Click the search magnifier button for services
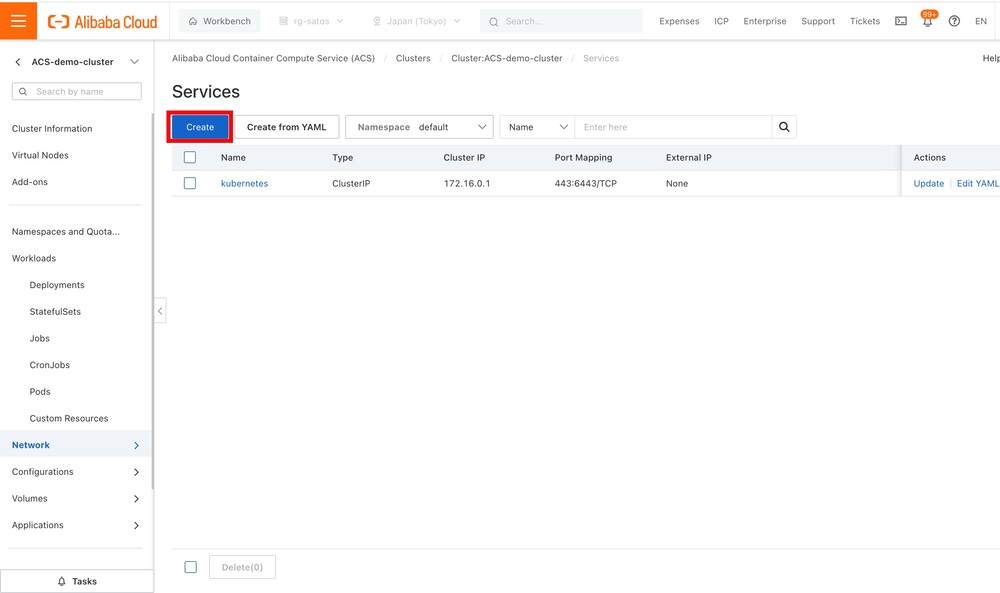The width and height of the screenshot is (1000, 593). [784, 127]
